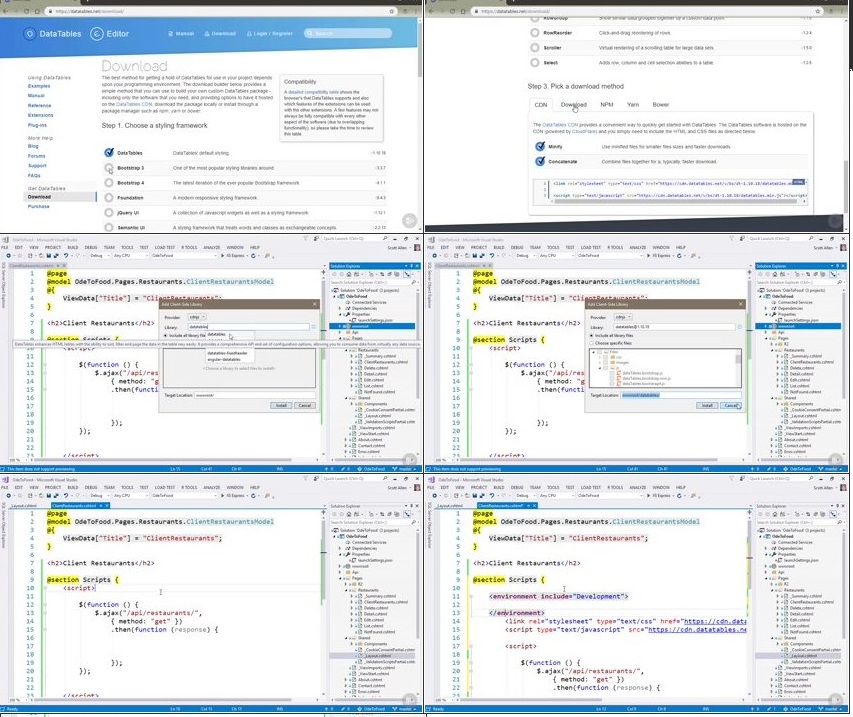Click home icon in the Step 1 browser window

pos(37,11)
